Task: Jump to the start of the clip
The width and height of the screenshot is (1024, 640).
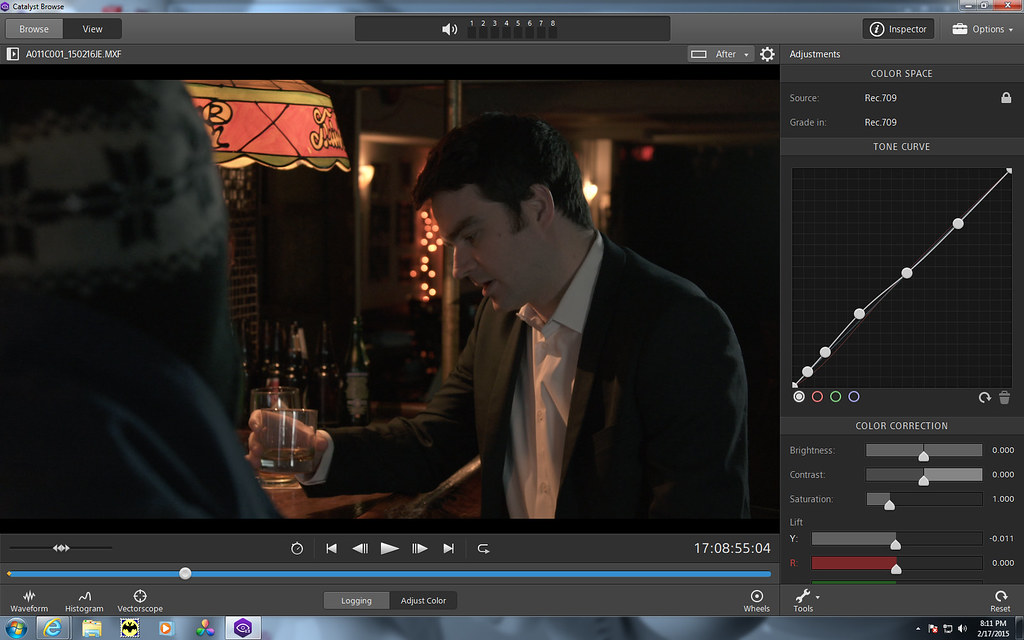Action: point(331,549)
